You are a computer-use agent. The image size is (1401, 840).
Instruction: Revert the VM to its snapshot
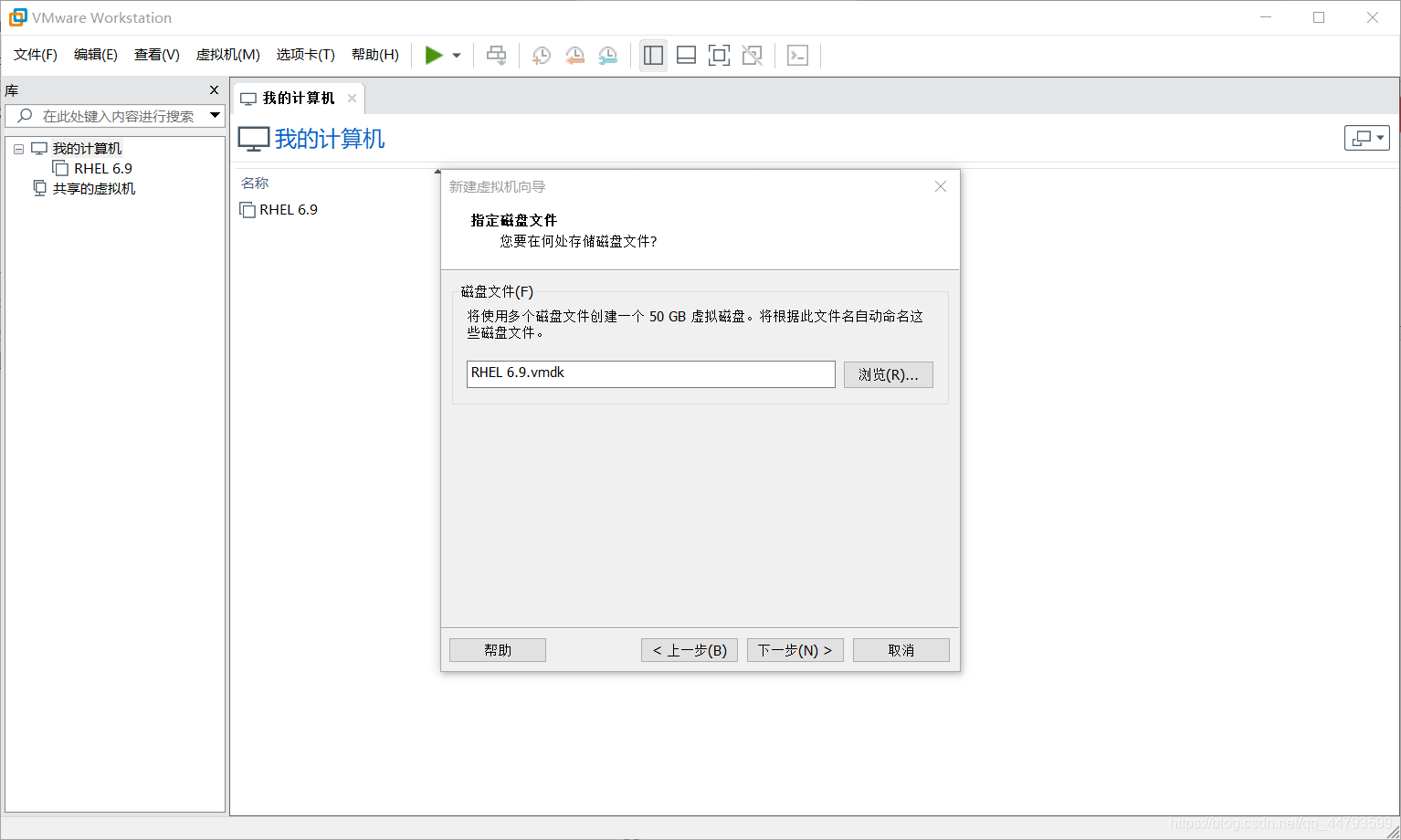coord(574,55)
